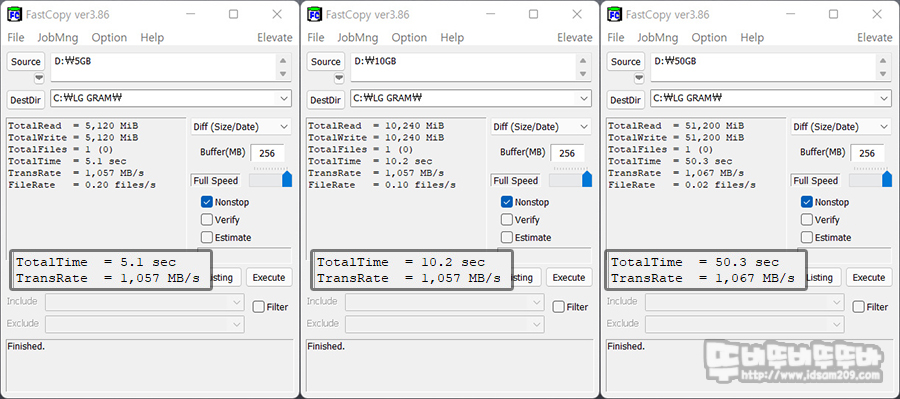Click Execute button in the 5GB window
The width and height of the screenshot is (900, 399).
[269, 277]
